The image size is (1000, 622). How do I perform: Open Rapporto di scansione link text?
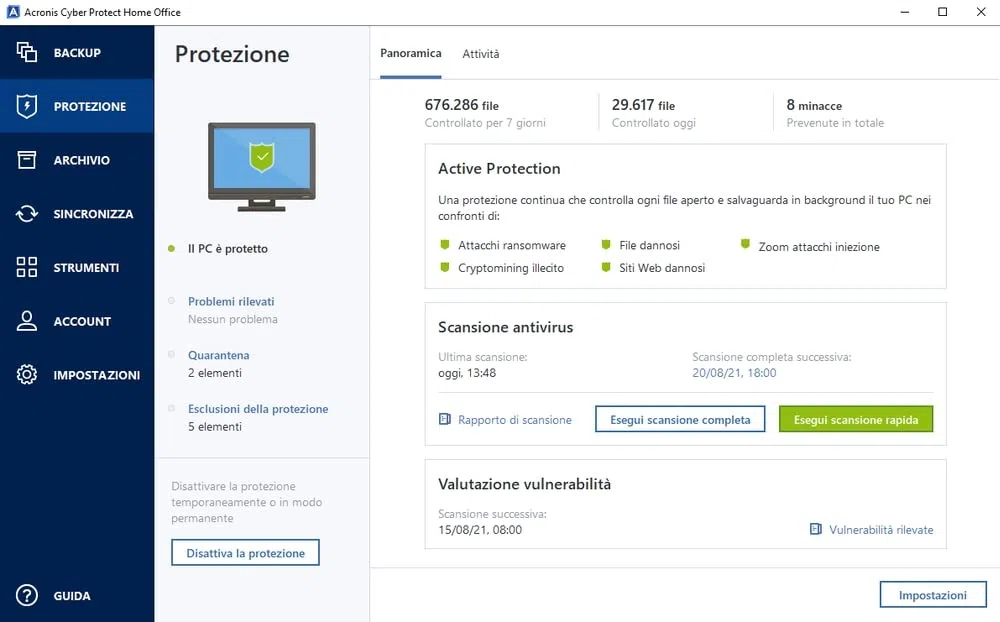pyautogui.click(x=515, y=420)
